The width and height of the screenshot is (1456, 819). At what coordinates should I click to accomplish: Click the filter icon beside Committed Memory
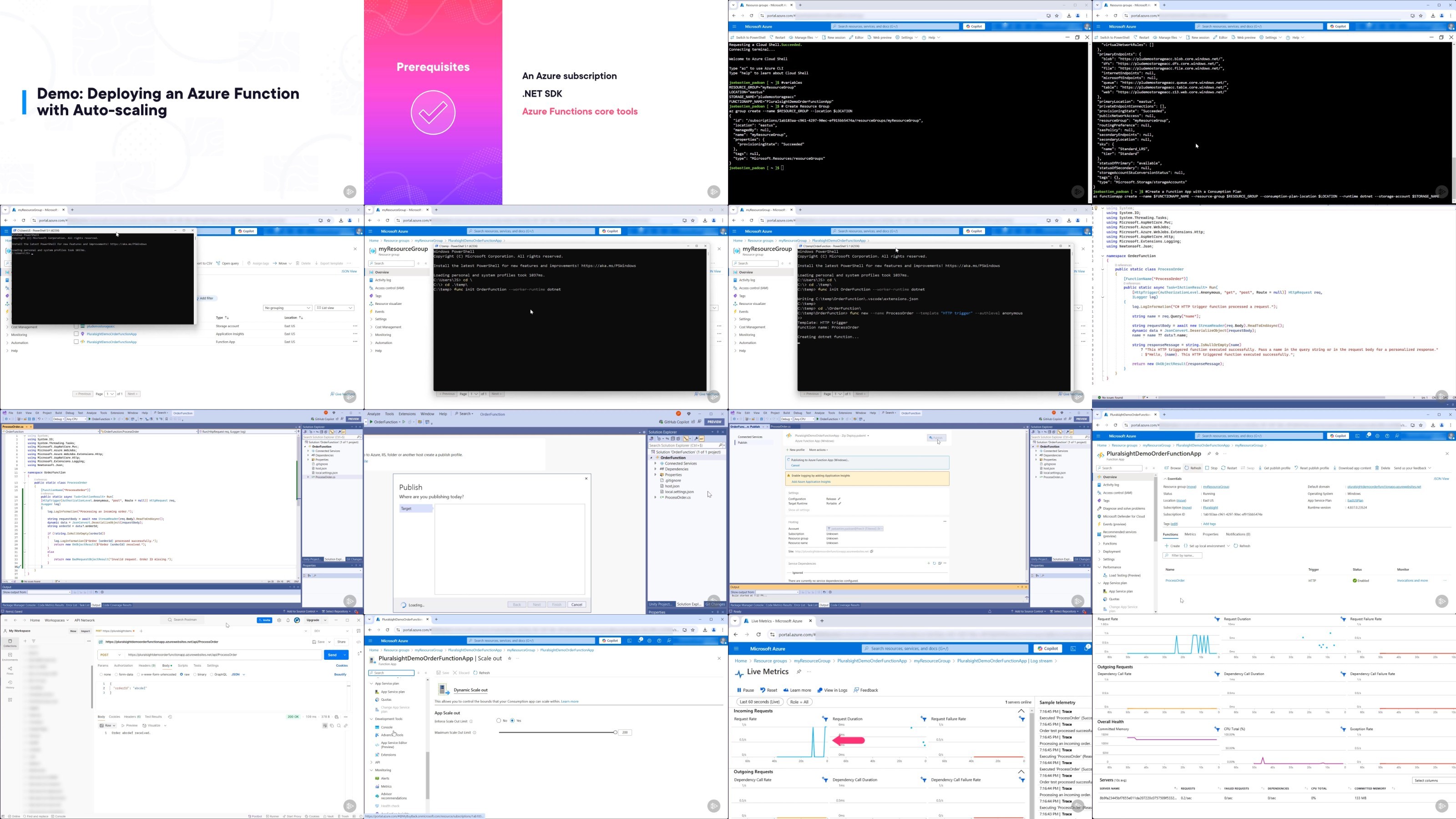(x=1217, y=729)
